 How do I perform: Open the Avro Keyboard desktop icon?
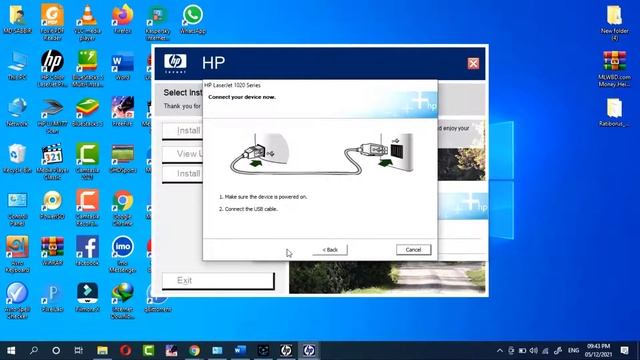tap(17, 254)
